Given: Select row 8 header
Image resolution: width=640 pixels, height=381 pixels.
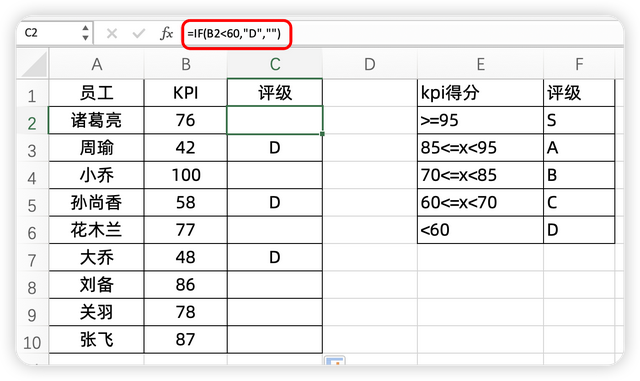Looking at the screenshot, I should click(x=32, y=285).
